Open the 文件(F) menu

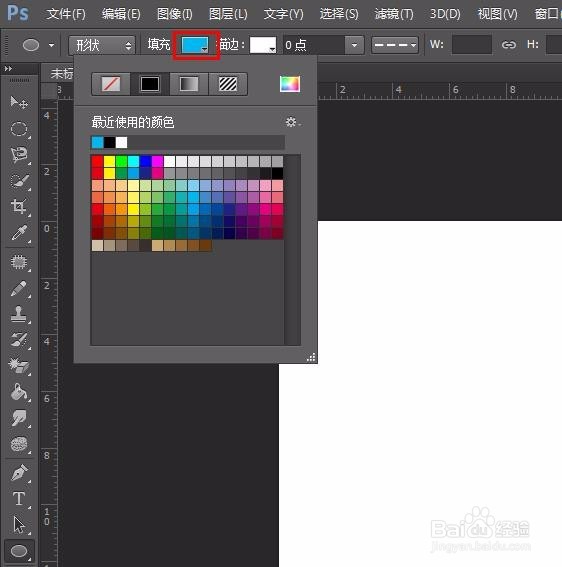pos(66,14)
